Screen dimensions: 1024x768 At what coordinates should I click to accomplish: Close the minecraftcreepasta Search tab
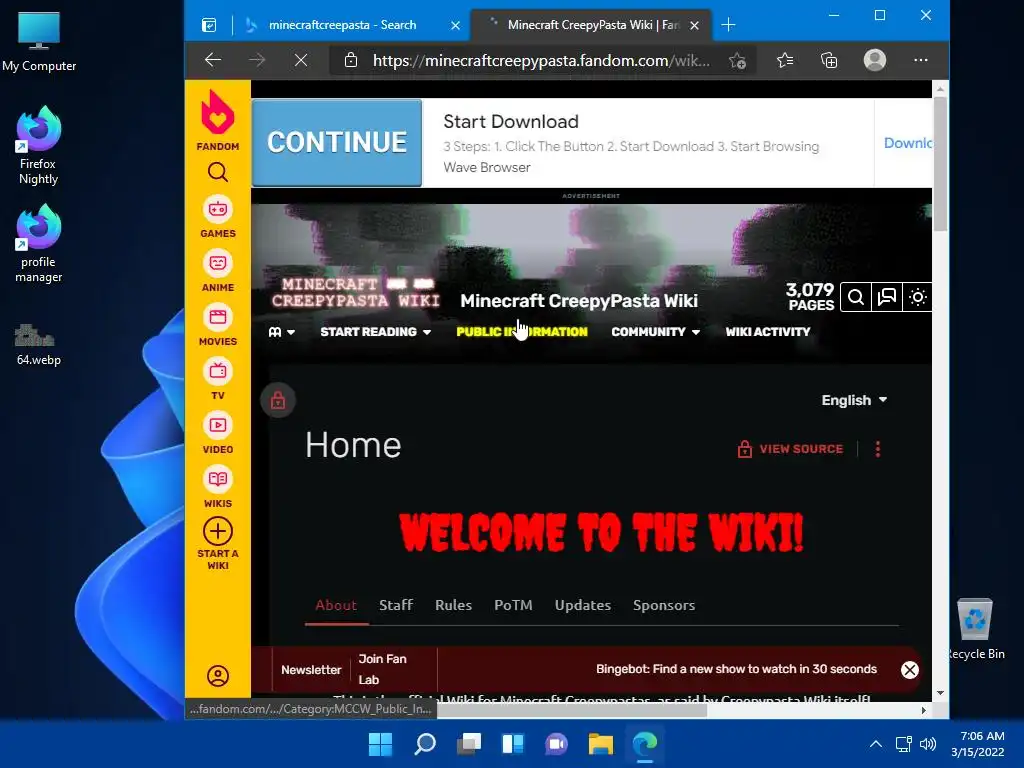455,25
